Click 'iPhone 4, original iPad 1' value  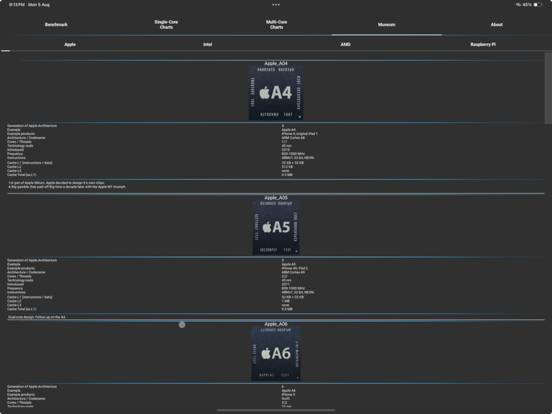point(300,134)
